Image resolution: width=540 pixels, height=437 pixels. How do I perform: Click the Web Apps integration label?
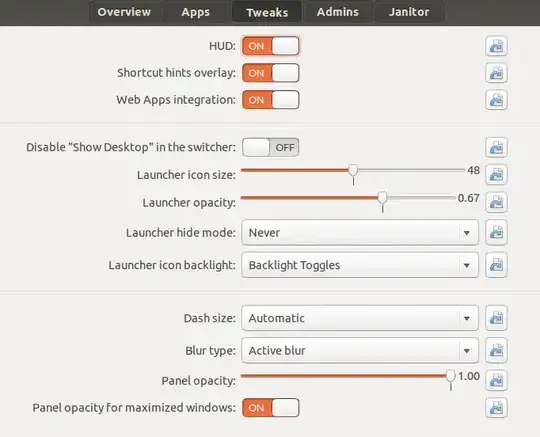[x=176, y=100]
